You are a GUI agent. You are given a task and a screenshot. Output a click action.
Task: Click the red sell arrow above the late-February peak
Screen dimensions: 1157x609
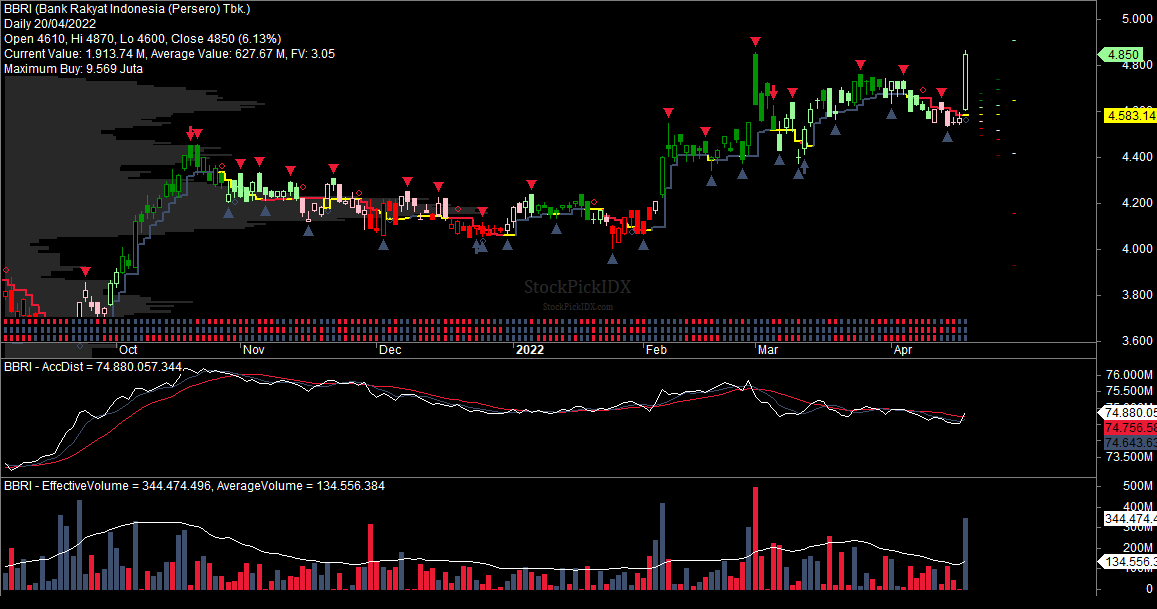(x=756, y=42)
